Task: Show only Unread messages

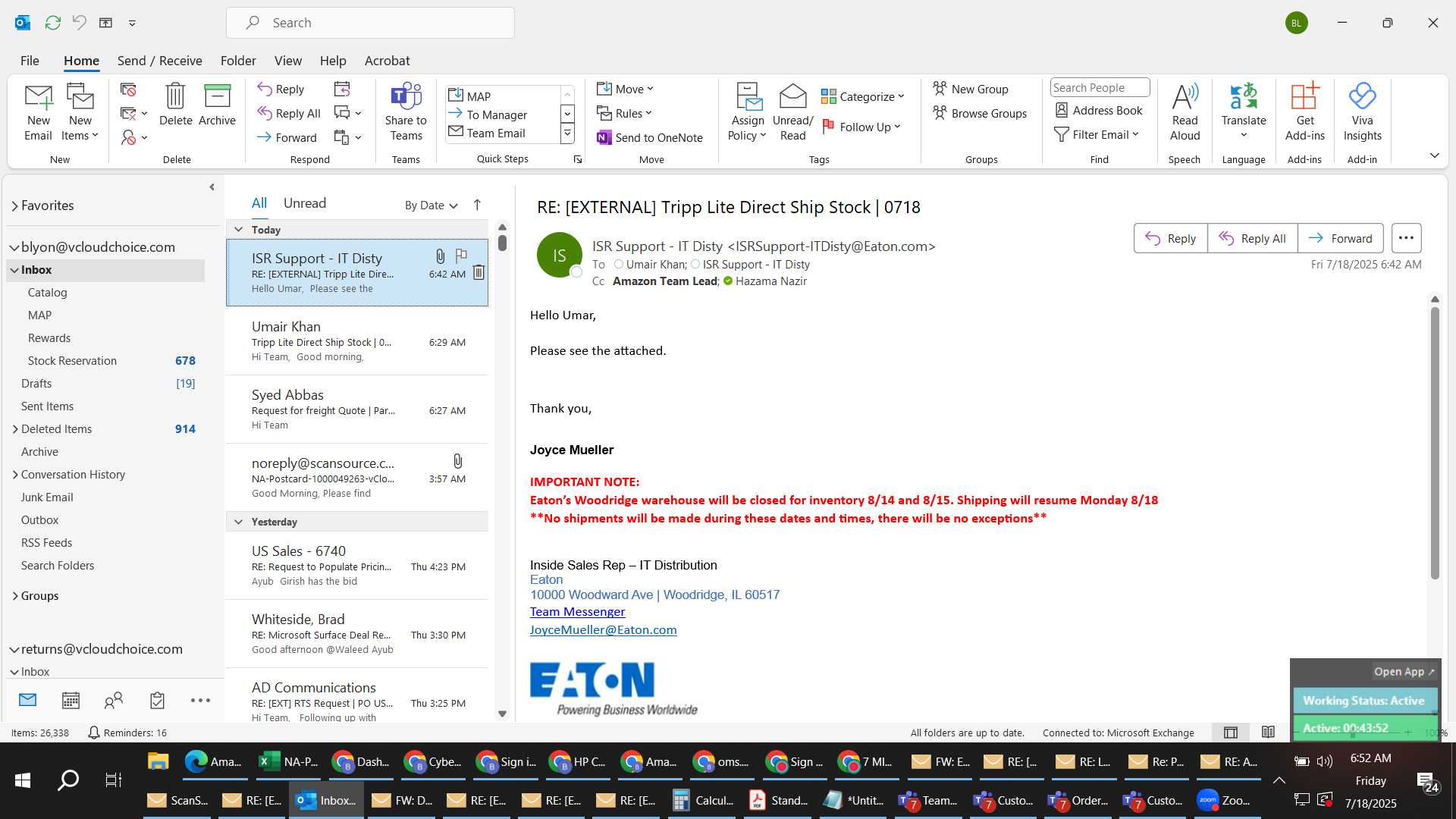Action: 305,203
